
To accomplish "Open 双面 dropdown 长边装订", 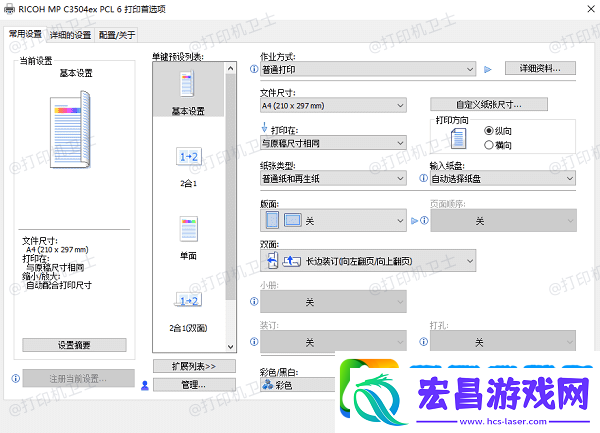I will click(x=368, y=261).
